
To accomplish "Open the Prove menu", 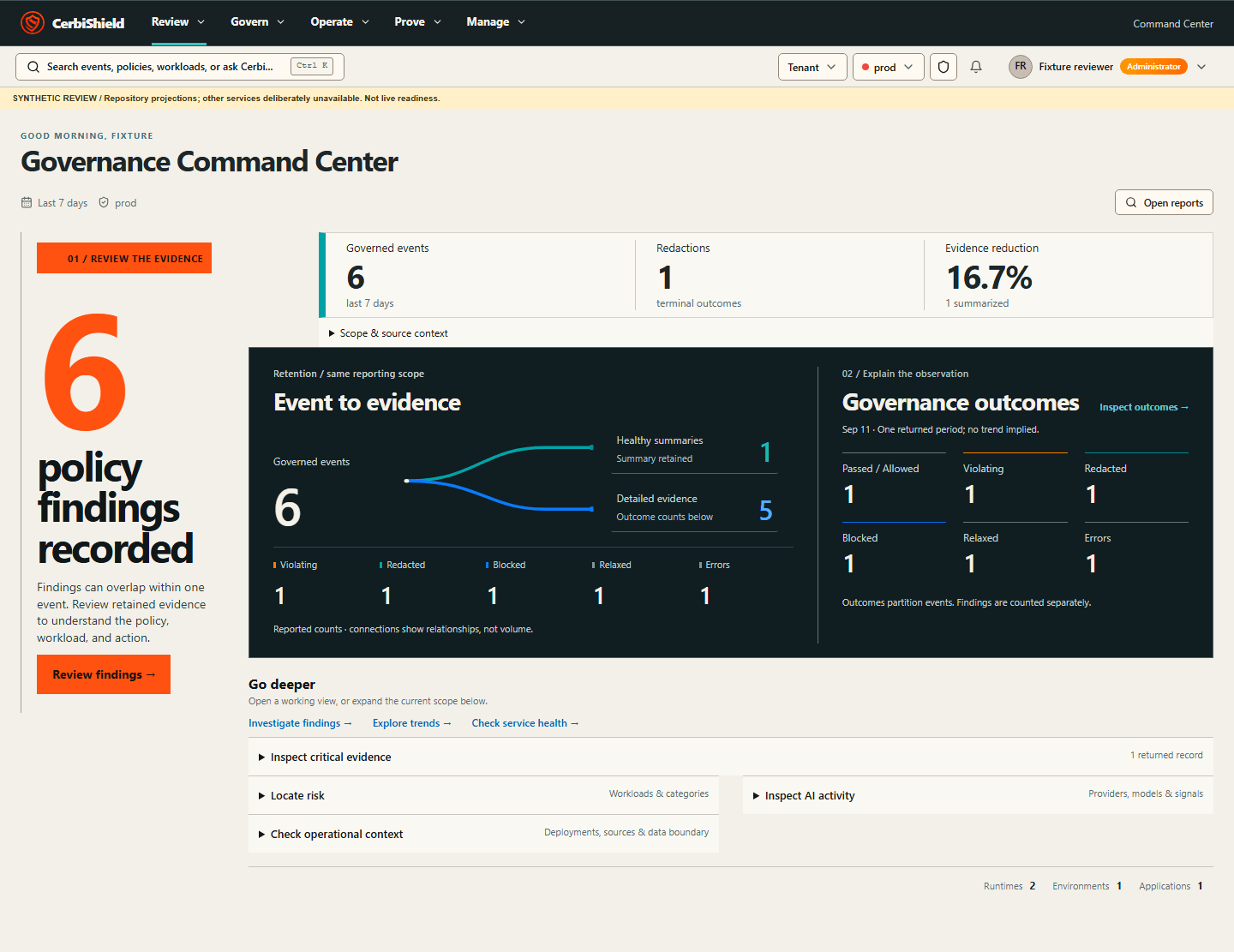I will click(x=417, y=22).
